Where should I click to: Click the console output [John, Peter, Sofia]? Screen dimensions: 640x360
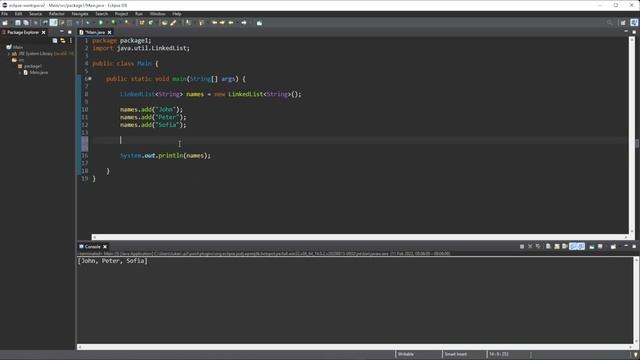point(113,261)
